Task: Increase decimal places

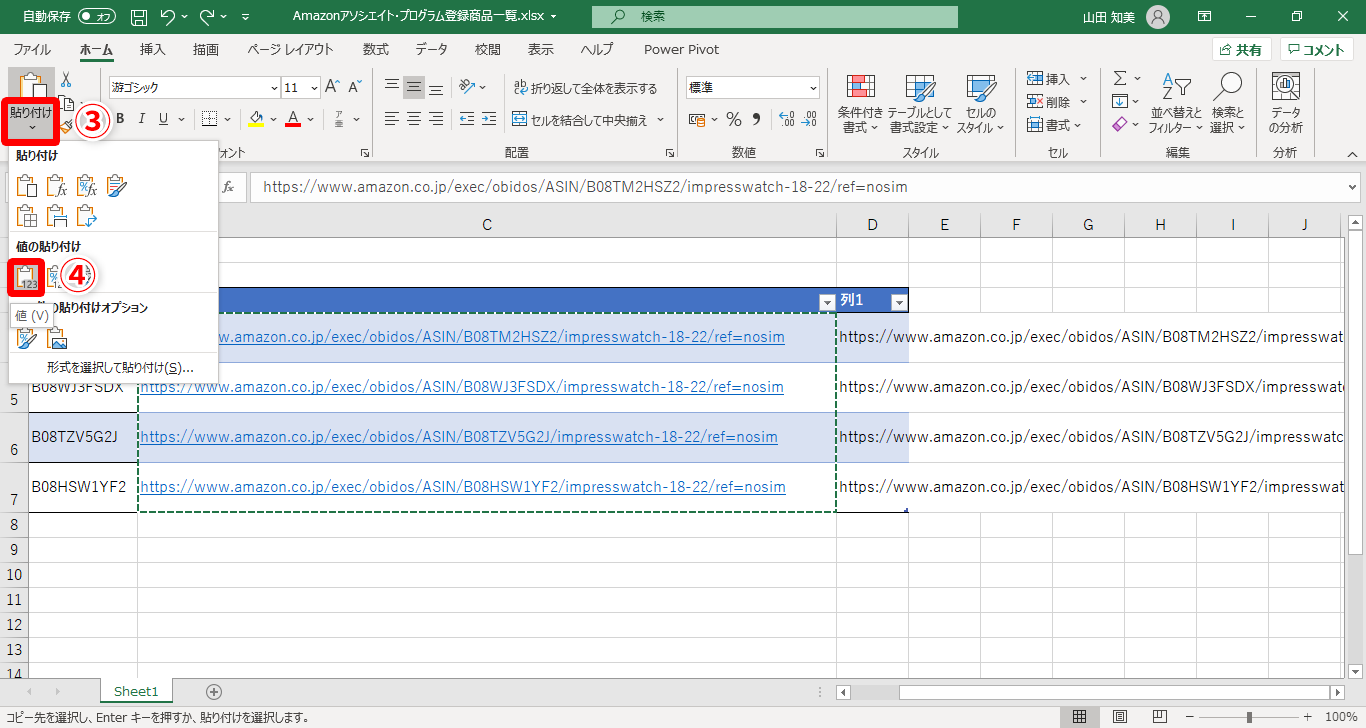Action: pos(786,120)
